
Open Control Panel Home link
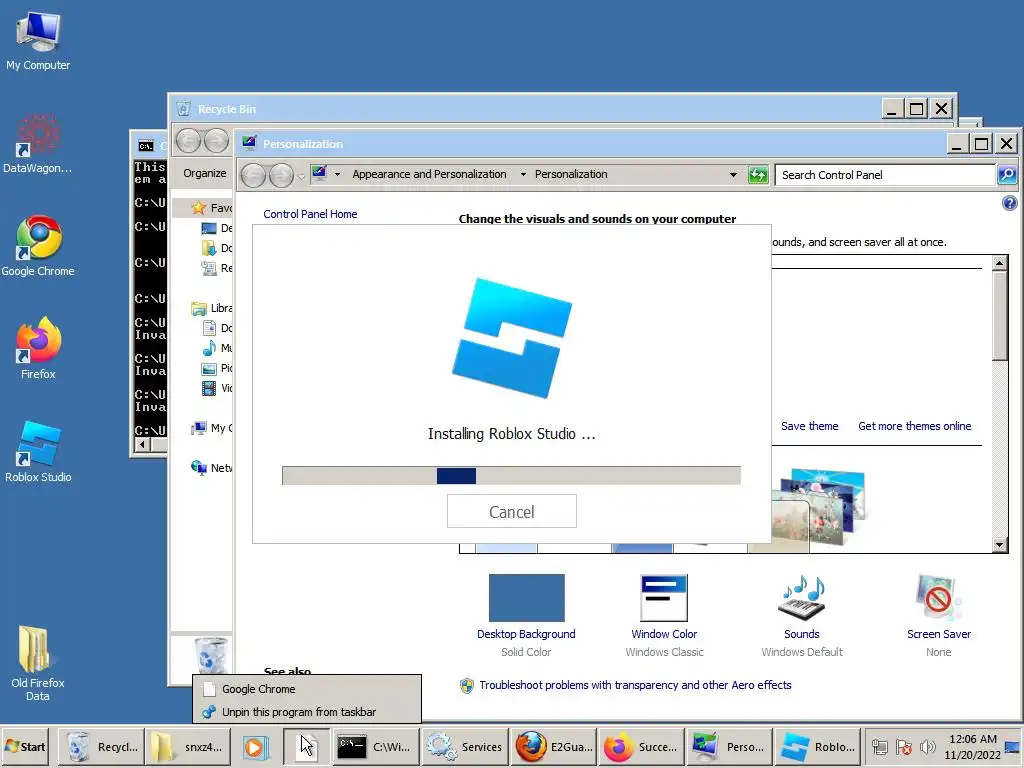pyautogui.click(x=310, y=214)
